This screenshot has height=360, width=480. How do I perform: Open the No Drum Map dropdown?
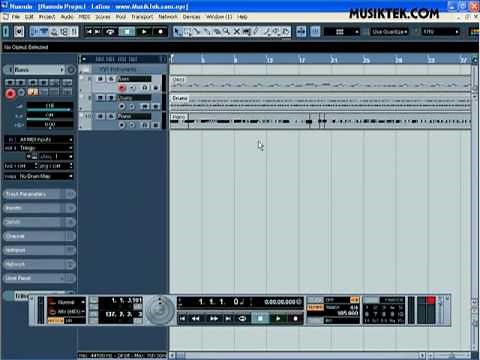[39, 176]
